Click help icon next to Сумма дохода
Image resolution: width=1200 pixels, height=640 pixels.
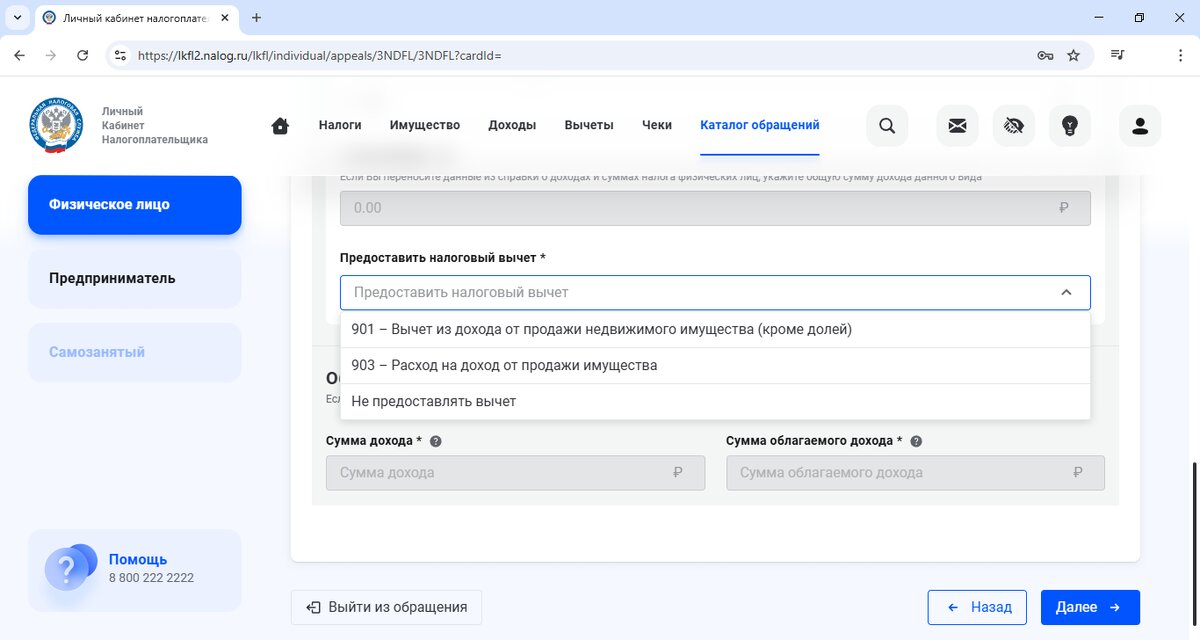tap(435, 441)
